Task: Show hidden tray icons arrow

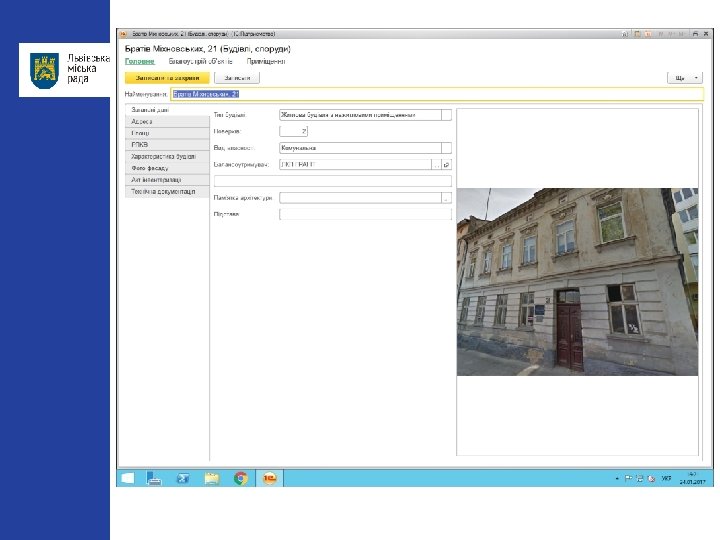Action: 617,478
